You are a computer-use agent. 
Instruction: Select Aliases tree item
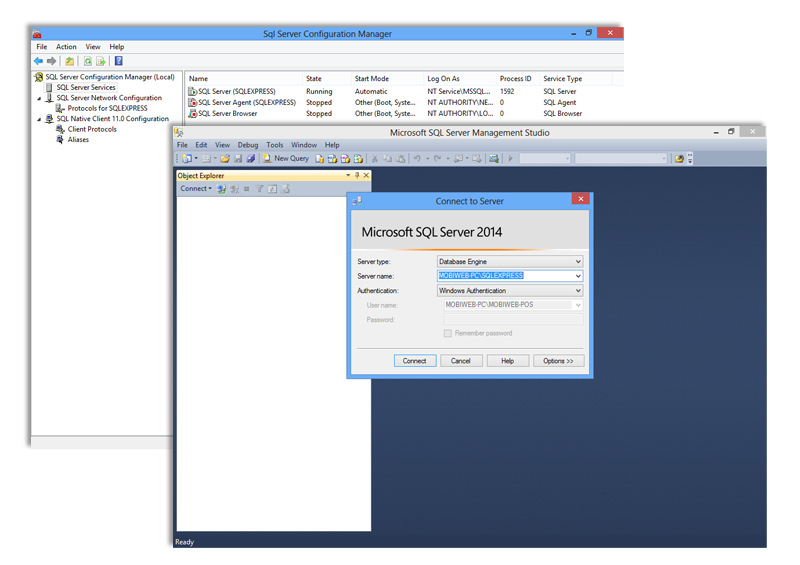tap(78, 139)
